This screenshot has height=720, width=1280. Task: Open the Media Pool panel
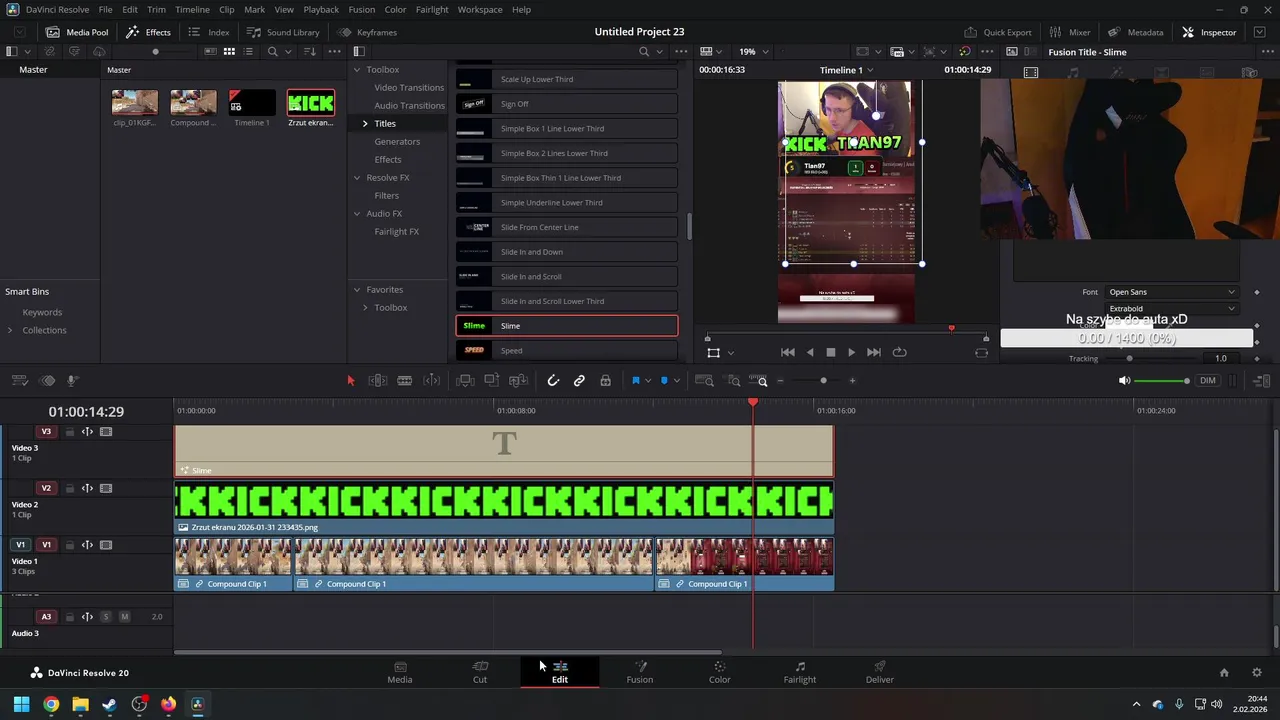(77, 32)
